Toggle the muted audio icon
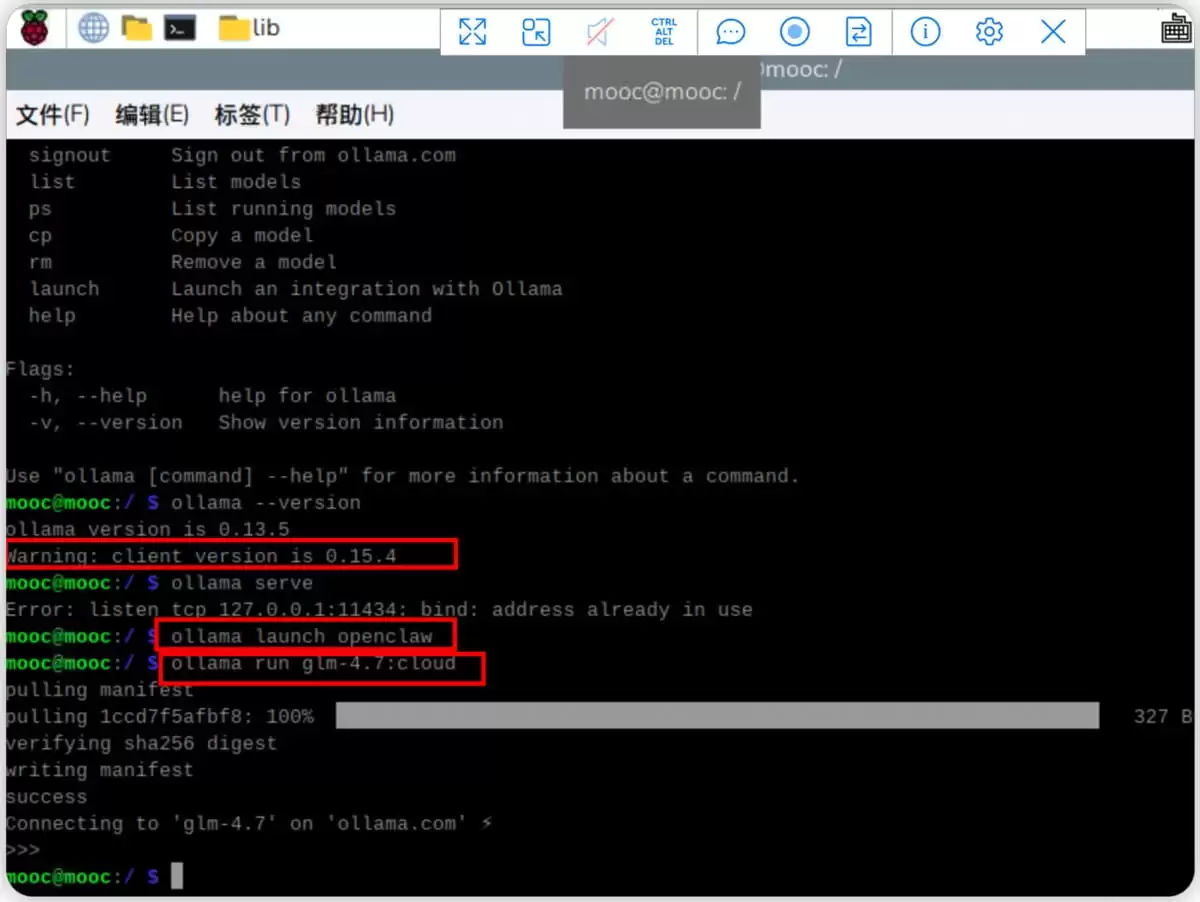This screenshot has width=1200, height=902. pos(600,32)
